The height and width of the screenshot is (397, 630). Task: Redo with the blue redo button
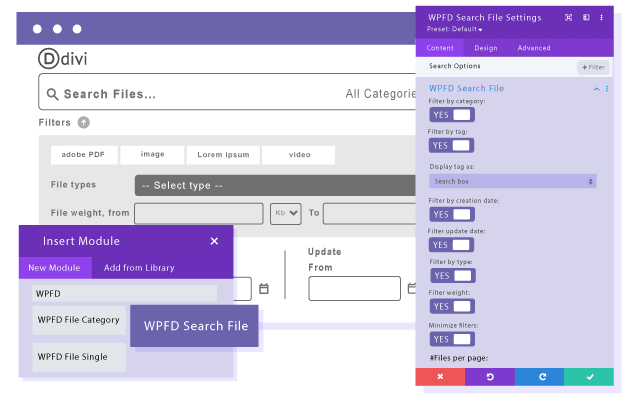pos(539,377)
